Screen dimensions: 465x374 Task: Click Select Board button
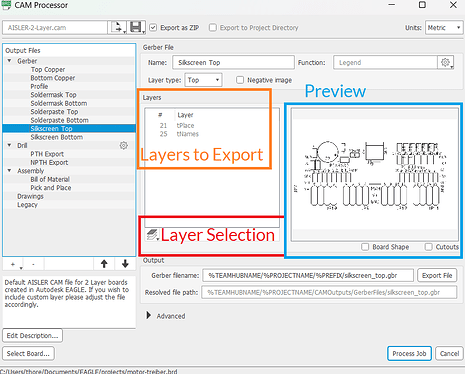click(x=28, y=353)
